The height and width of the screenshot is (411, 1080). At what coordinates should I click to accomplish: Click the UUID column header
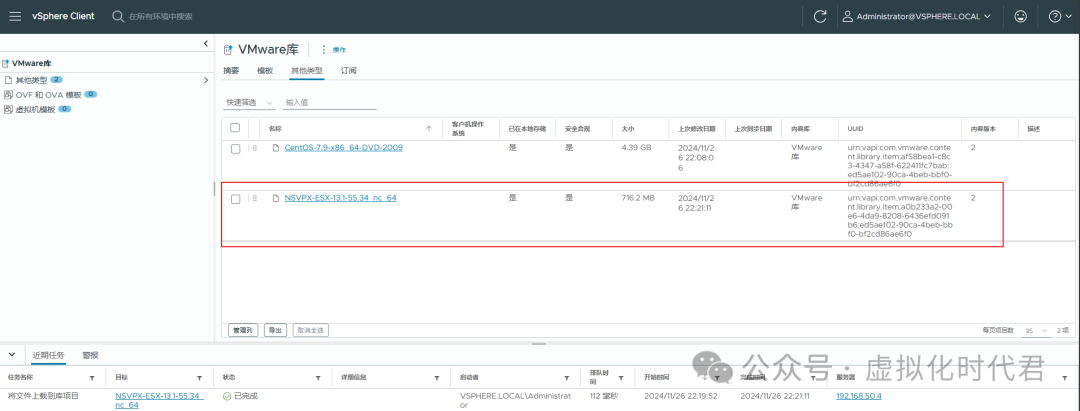point(855,129)
